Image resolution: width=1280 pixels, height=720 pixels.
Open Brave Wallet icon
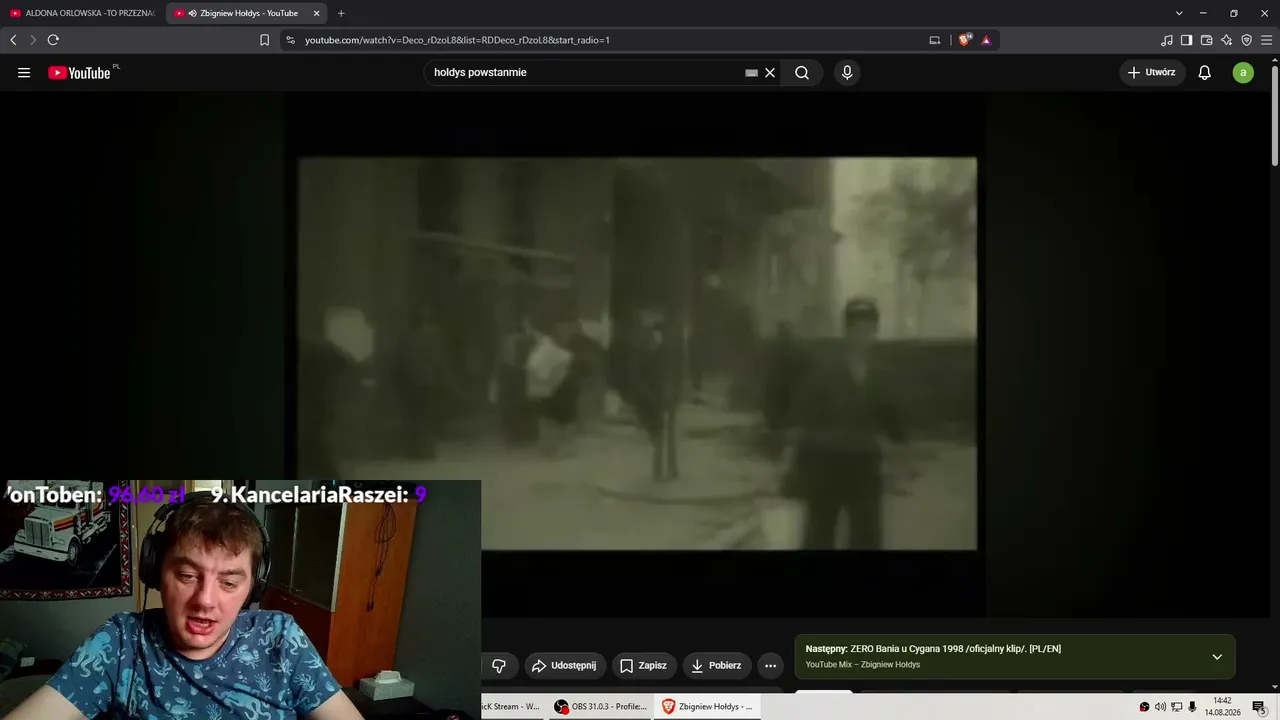coord(1207,40)
